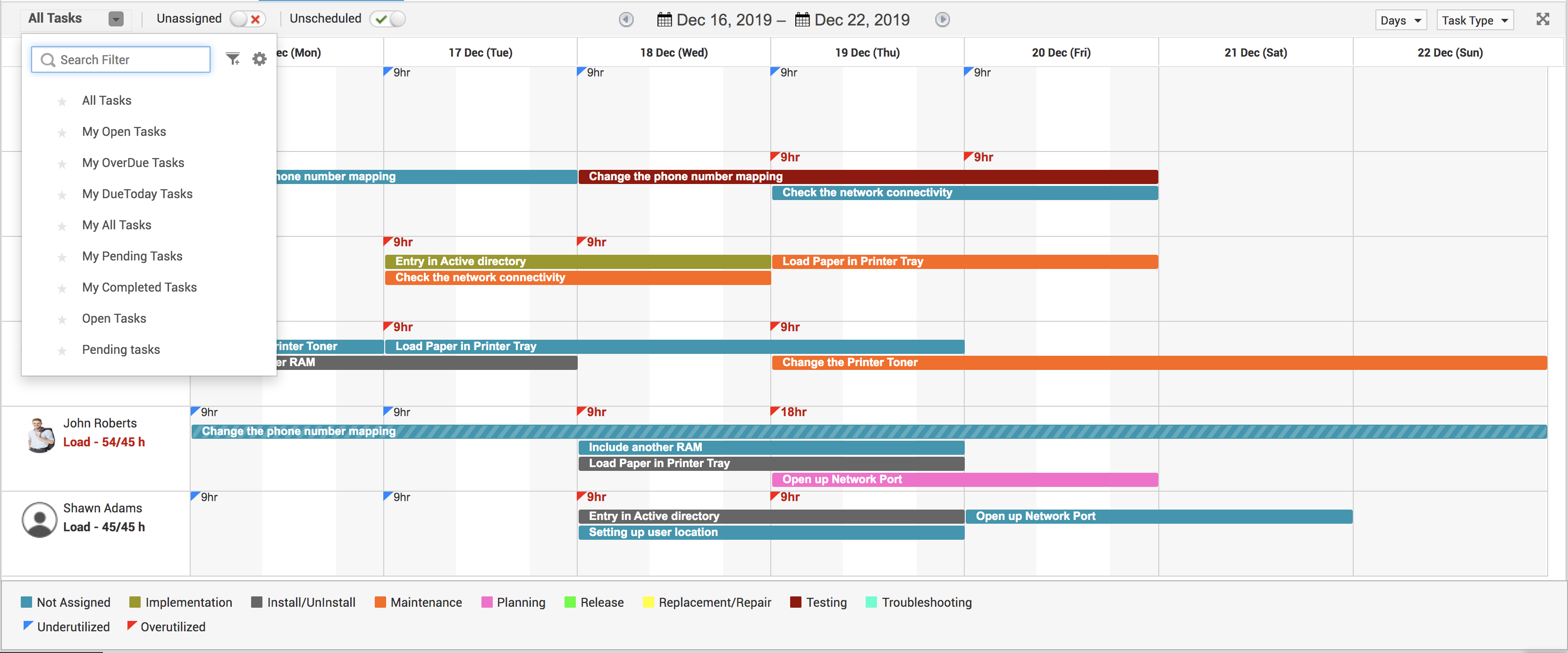Open the orange Change the Printer Toner task
The image size is (1568, 653).
pos(1160,362)
